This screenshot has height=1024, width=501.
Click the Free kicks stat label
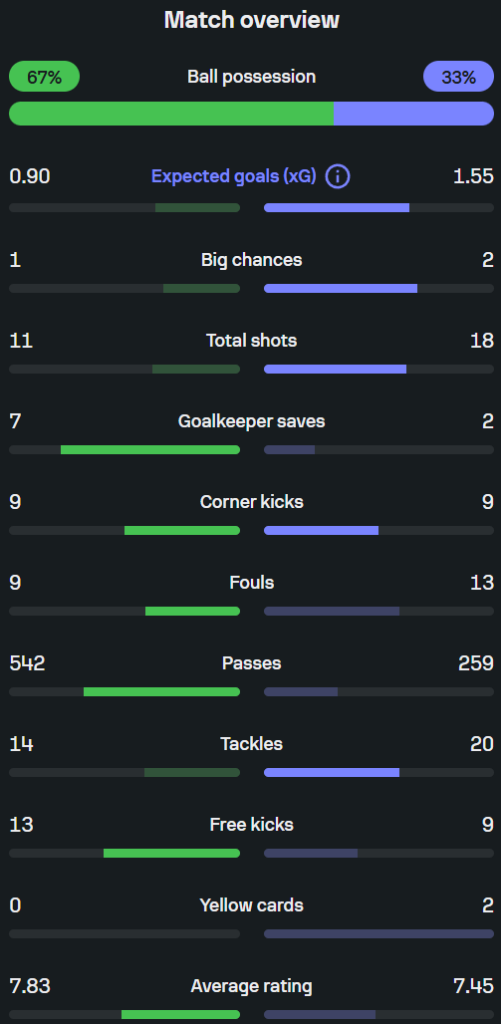pyautogui.click(x=251, y=825)
